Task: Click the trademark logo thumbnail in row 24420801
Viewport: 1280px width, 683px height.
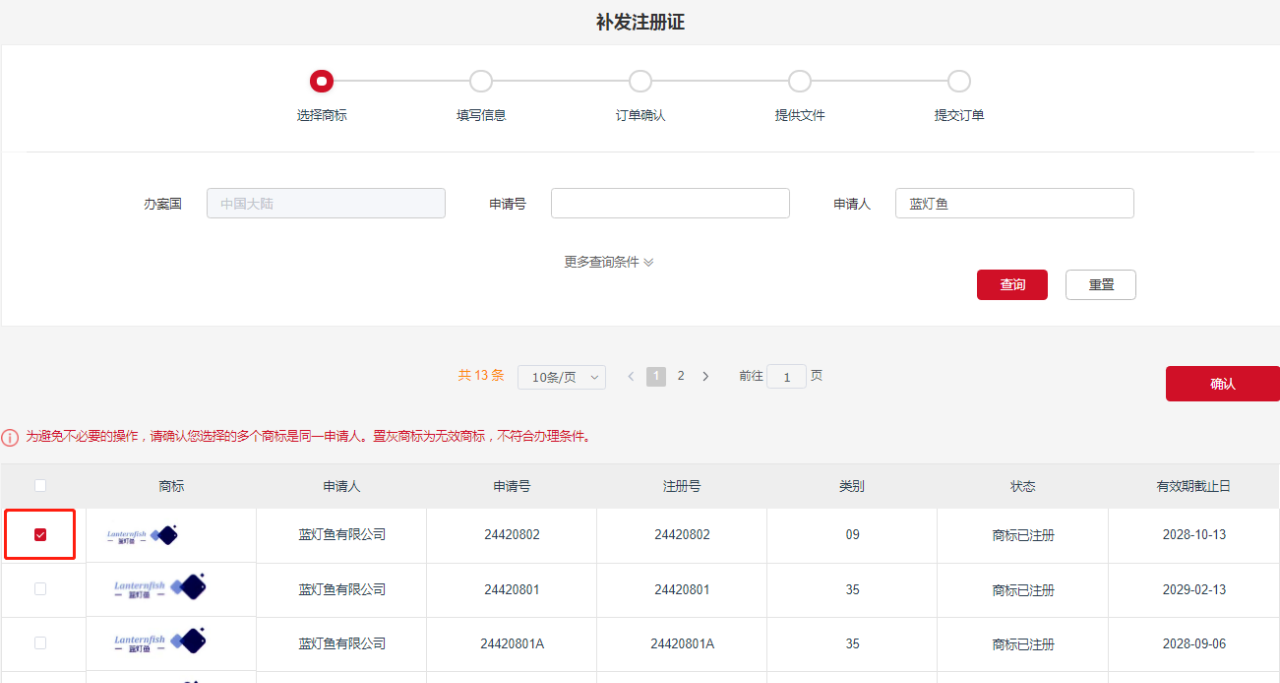Action: [x=160, y=588]
